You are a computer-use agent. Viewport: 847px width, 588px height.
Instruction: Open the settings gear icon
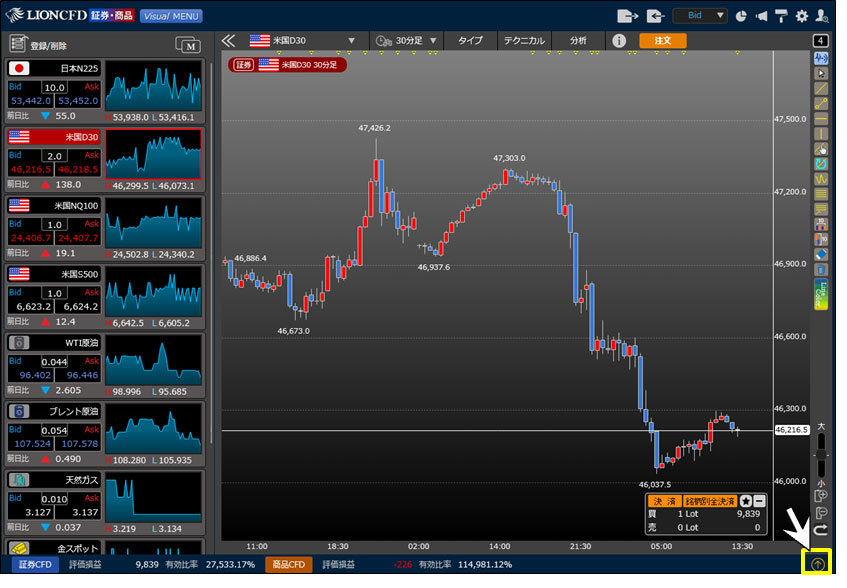pyautogui.click(x=801, y=16)
